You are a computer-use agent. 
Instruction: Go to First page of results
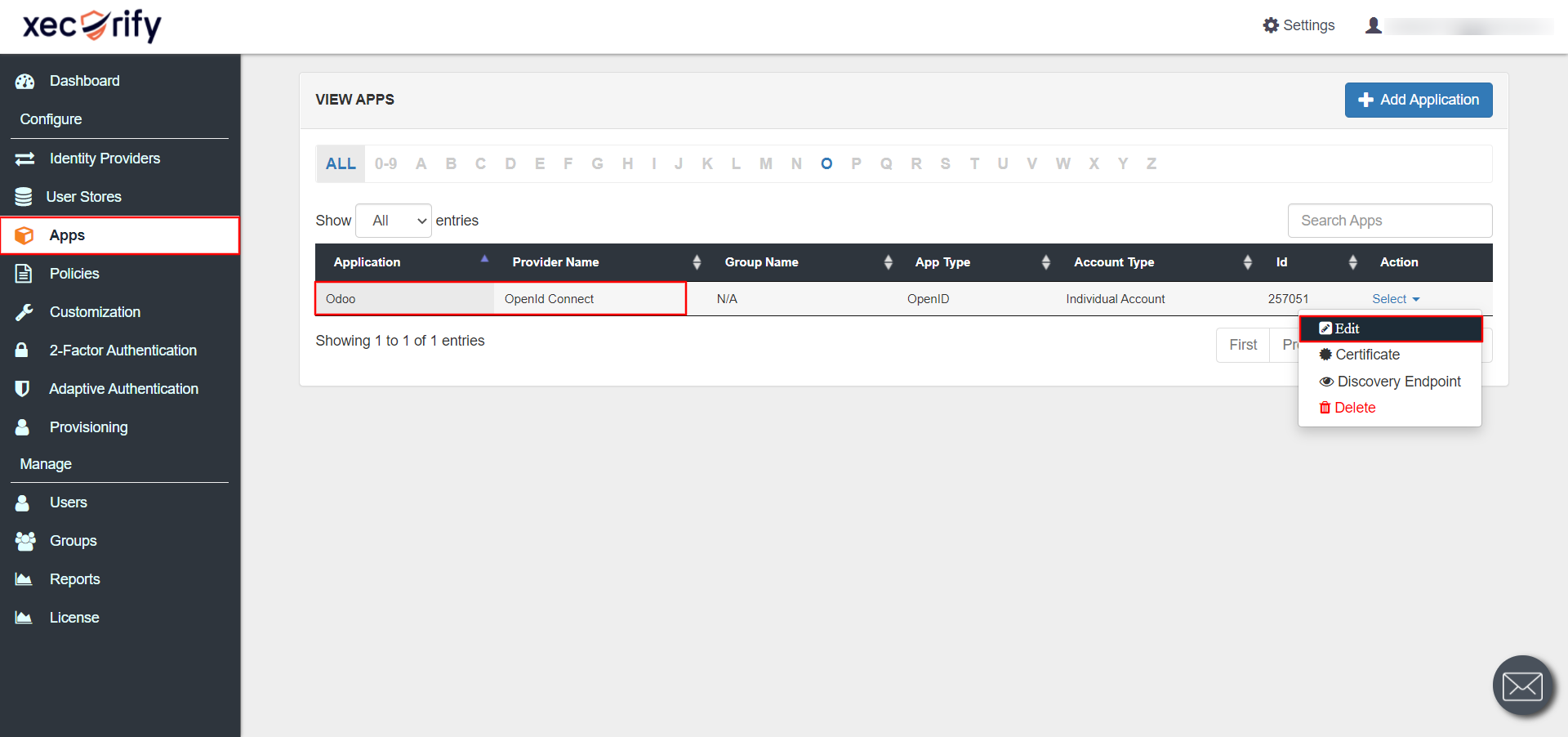1242,345
